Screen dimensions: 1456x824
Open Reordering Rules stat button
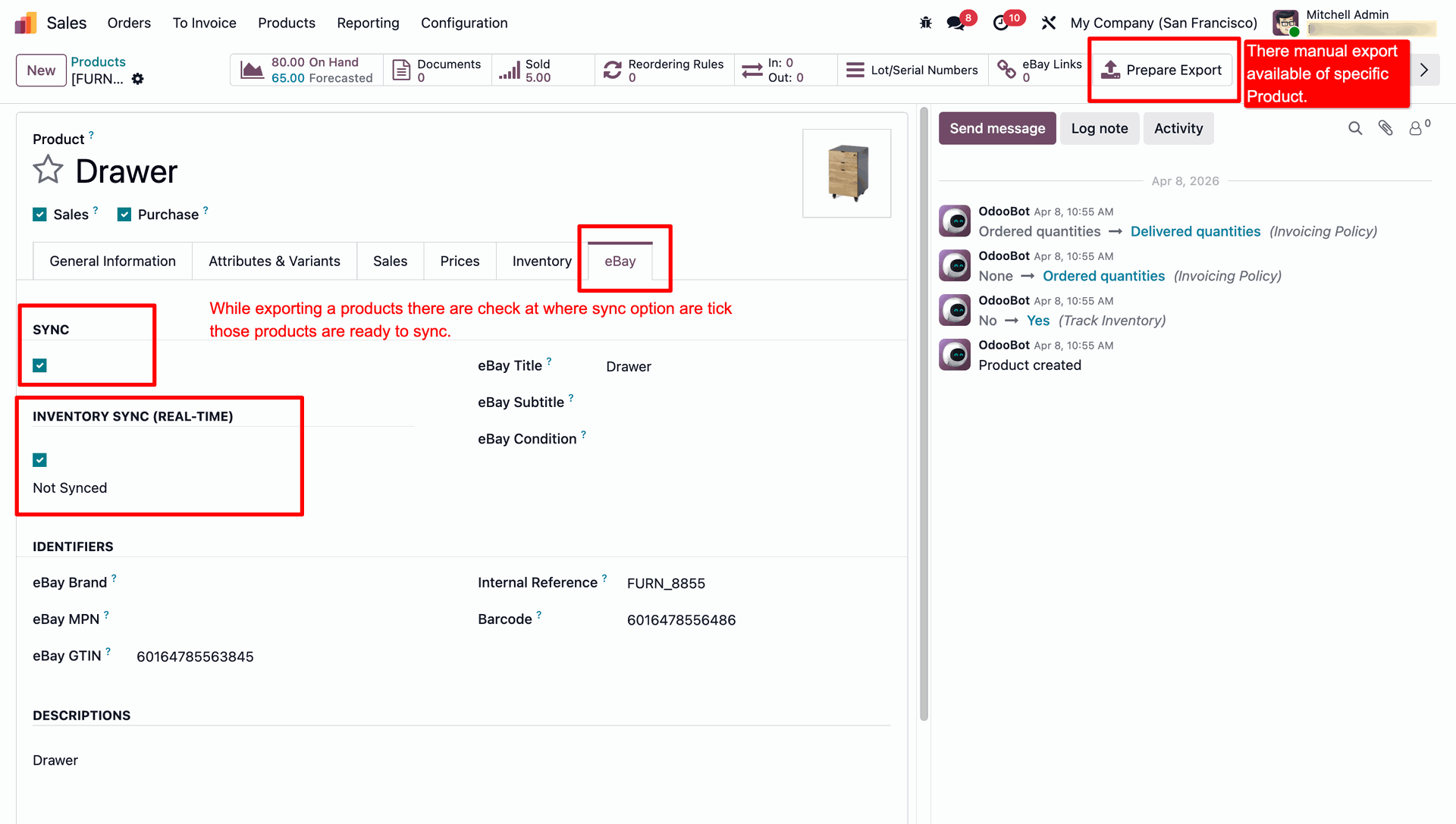664,70
